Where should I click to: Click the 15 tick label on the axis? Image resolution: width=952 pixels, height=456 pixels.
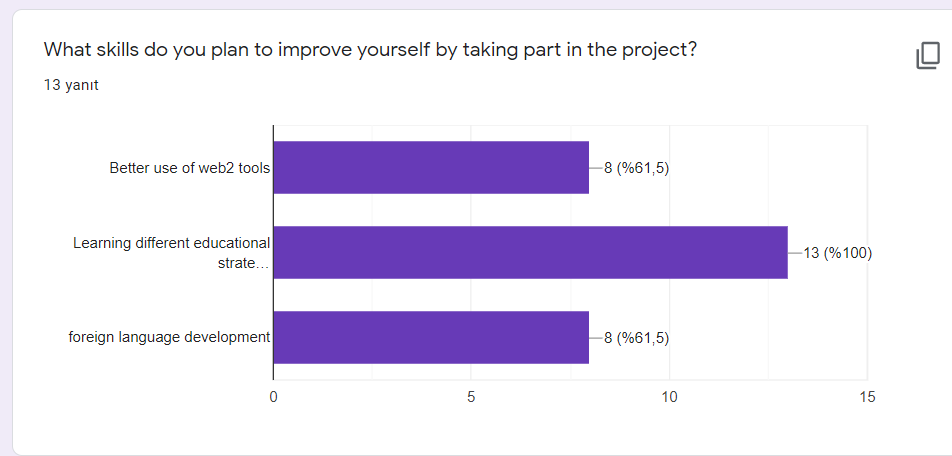pos(867,397)
